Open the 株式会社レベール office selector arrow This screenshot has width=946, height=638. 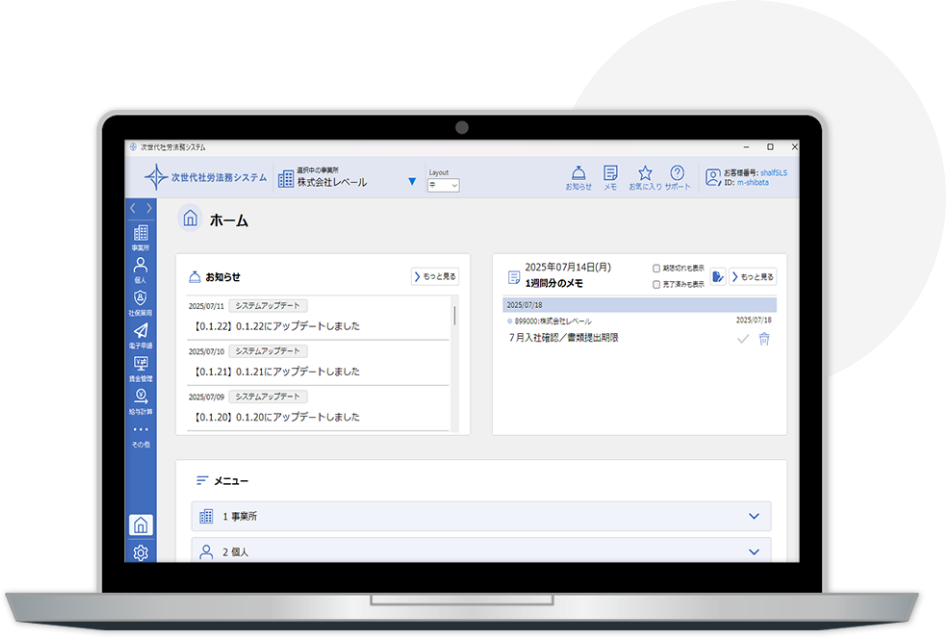click(412, 182)
